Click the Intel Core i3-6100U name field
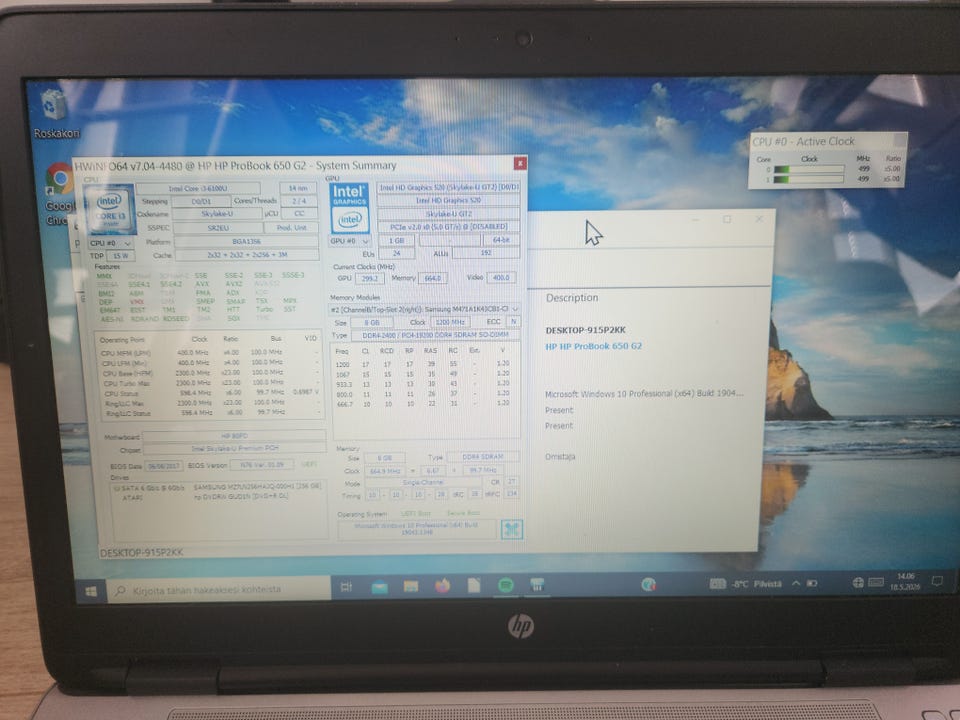 [x=198, y=189]
